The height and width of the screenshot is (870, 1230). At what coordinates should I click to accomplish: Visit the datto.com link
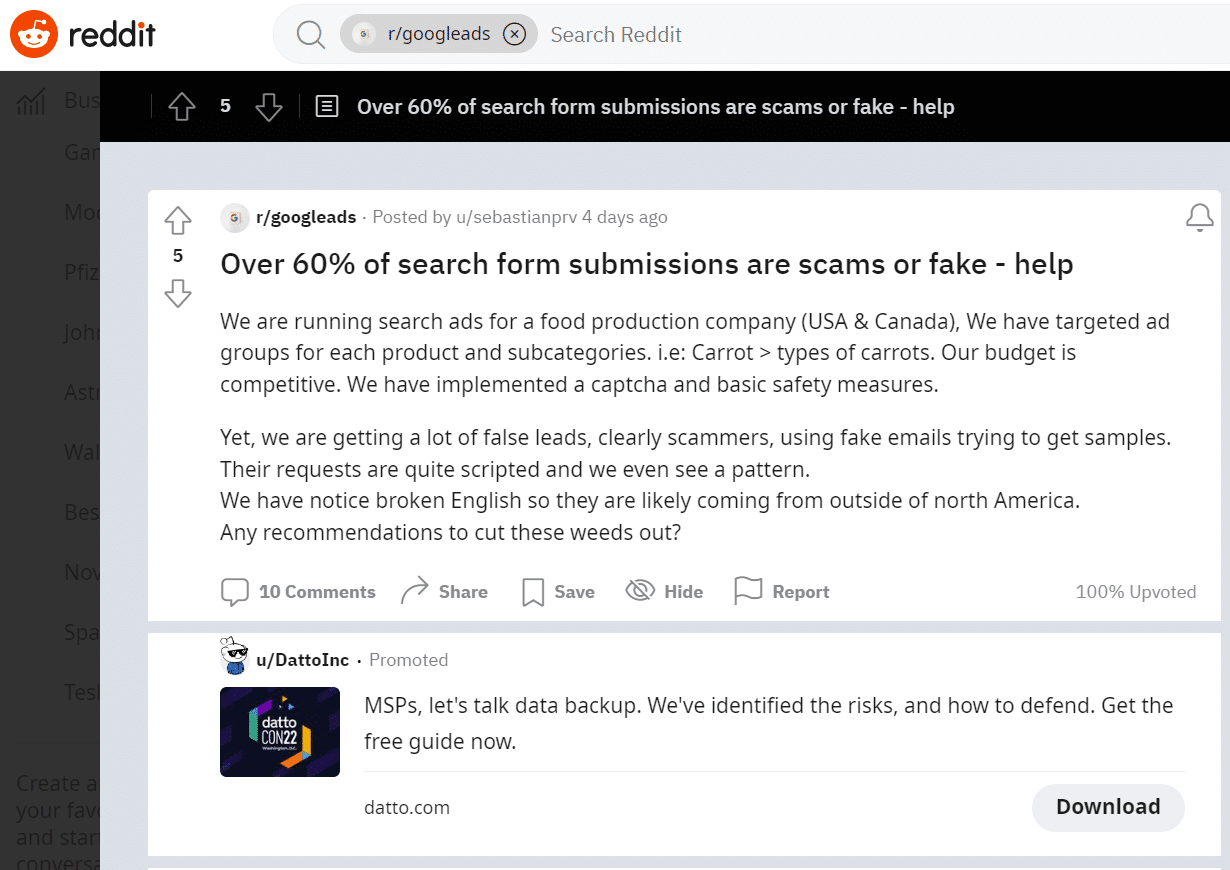point(407,807)
